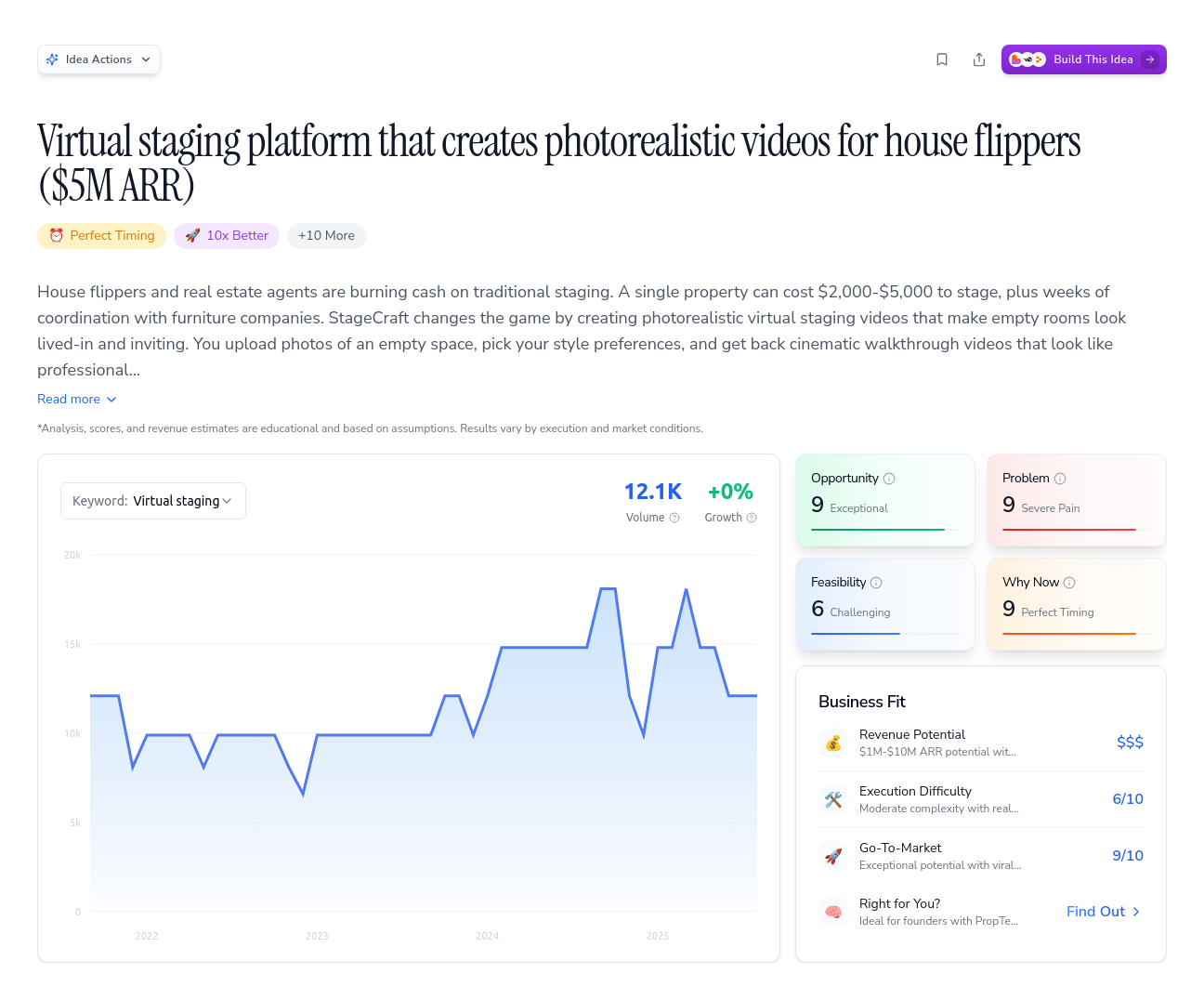Click the rocket icon beside Go-To-Market
Viewport: 1204px width, 1000px height.
833,856
